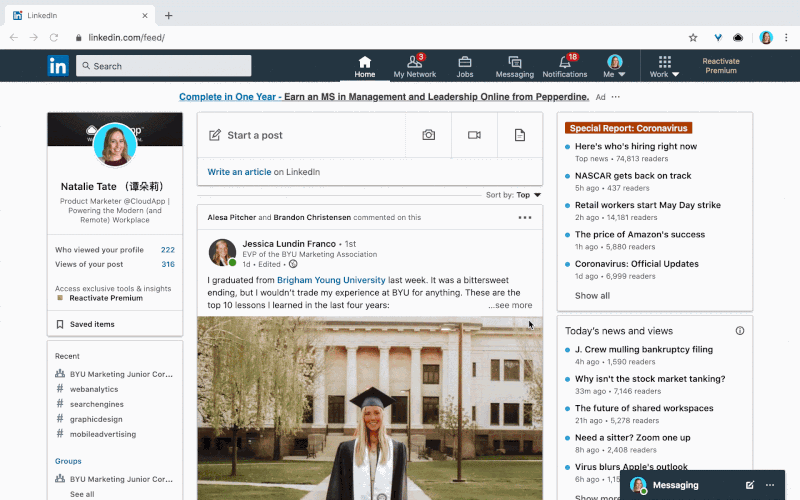
Task: Read J. Crew mulling bankruptcy filing
Action: click(644, 349)
